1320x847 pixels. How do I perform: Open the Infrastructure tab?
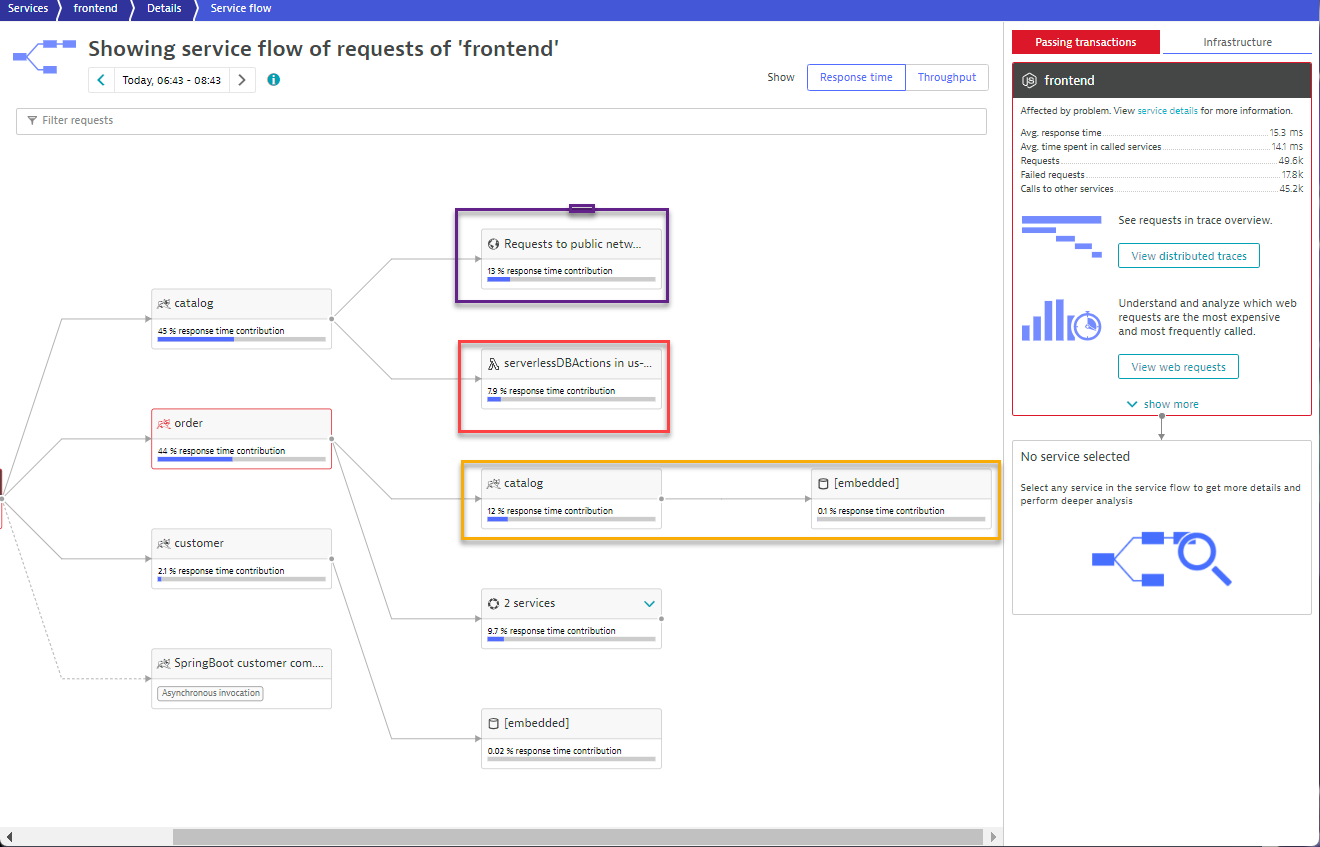click(x=1237, y=42)
